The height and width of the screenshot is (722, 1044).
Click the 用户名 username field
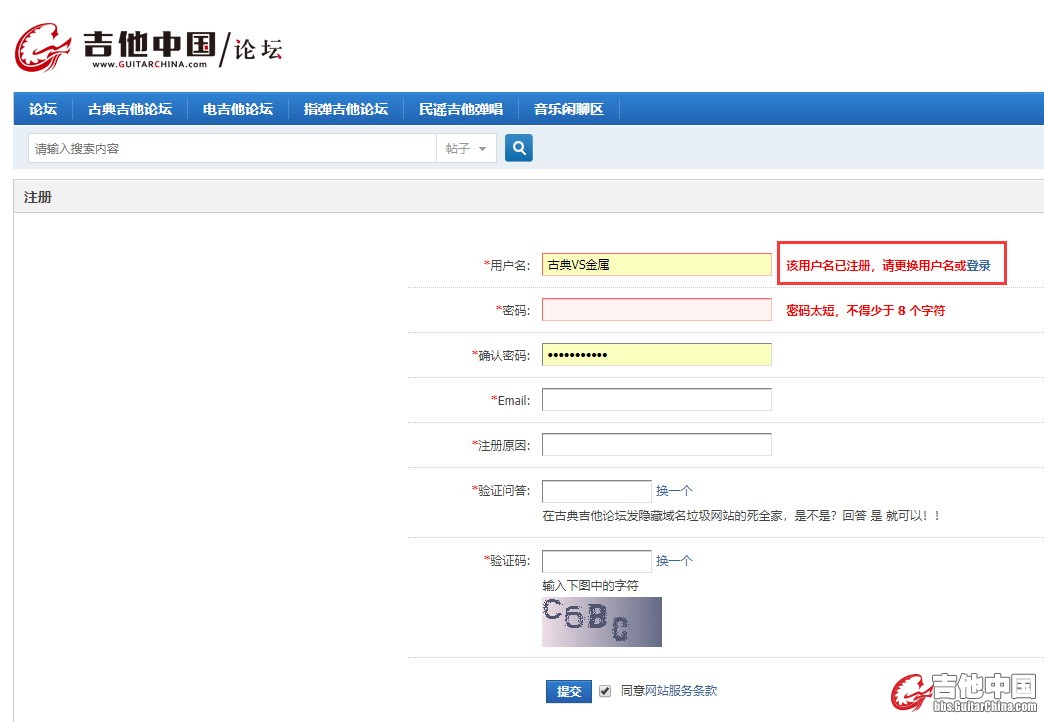tap(656, 265)
